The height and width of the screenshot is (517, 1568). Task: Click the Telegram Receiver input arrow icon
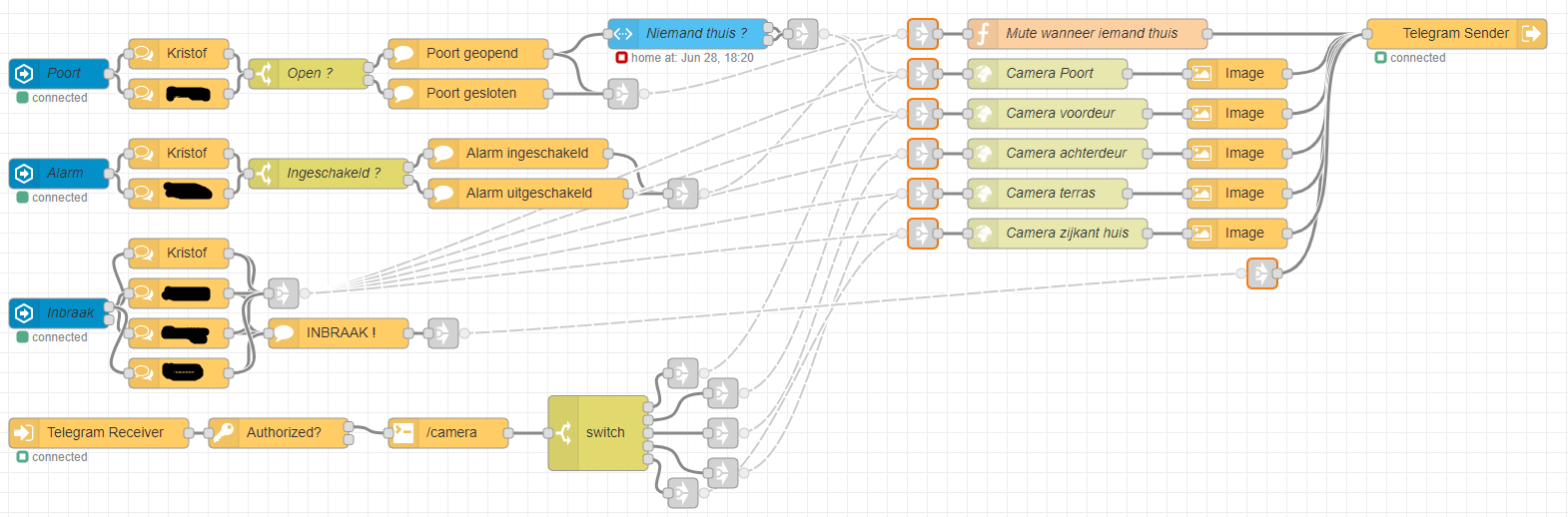(x=24, y=432)
